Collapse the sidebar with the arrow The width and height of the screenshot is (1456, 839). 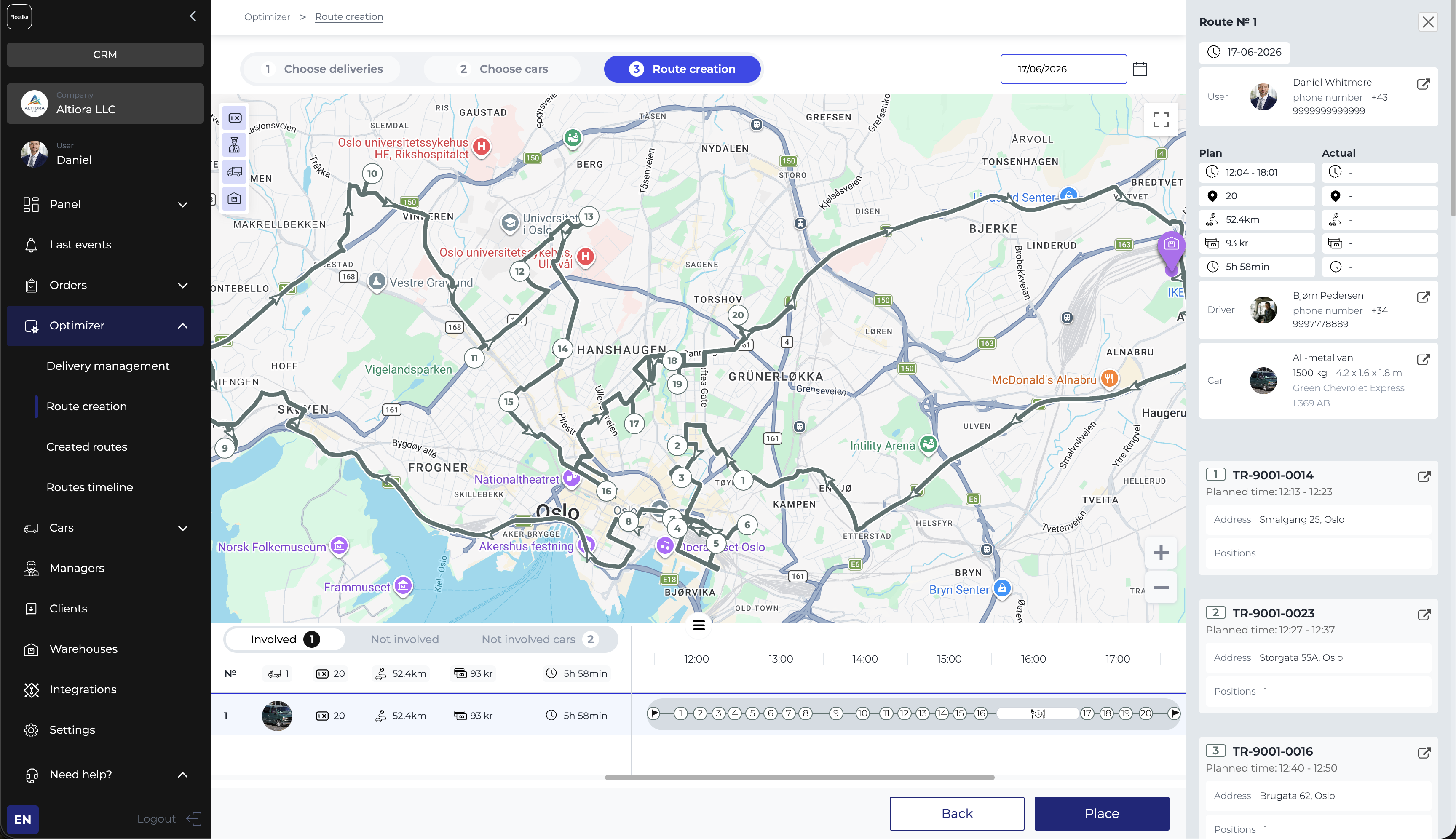click(193, 16)
